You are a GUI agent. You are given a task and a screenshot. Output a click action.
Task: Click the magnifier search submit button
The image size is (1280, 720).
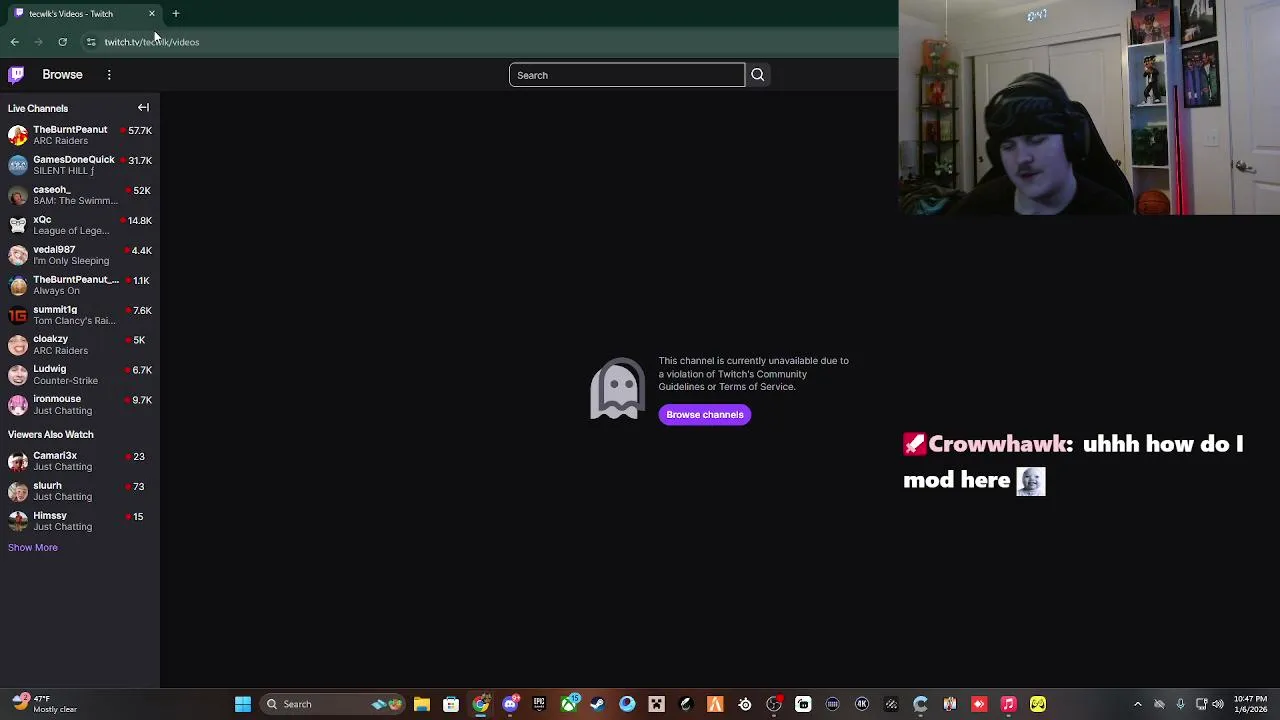(x=758, y=75)
